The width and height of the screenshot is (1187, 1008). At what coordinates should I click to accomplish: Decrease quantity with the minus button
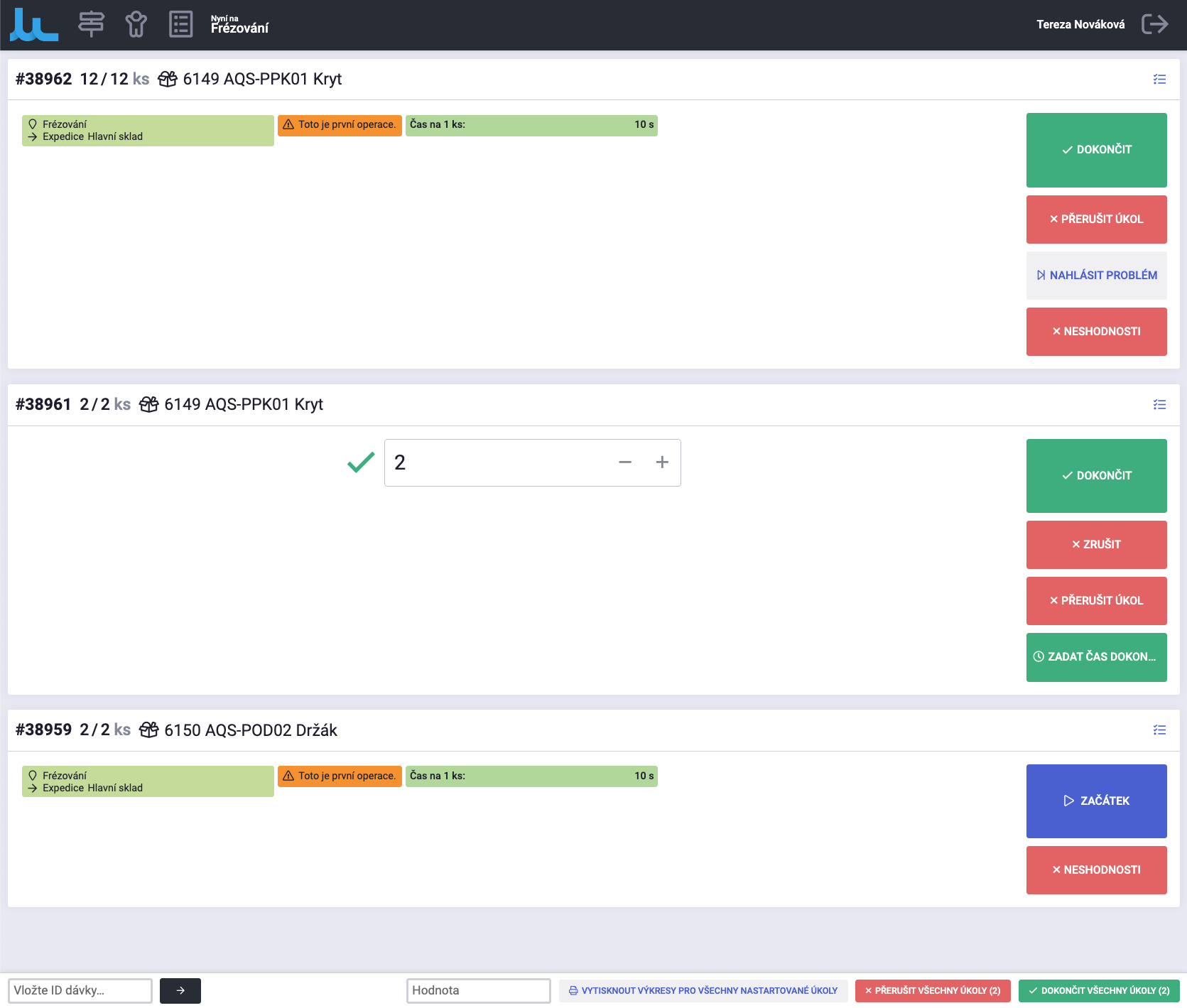pos(625,462)
